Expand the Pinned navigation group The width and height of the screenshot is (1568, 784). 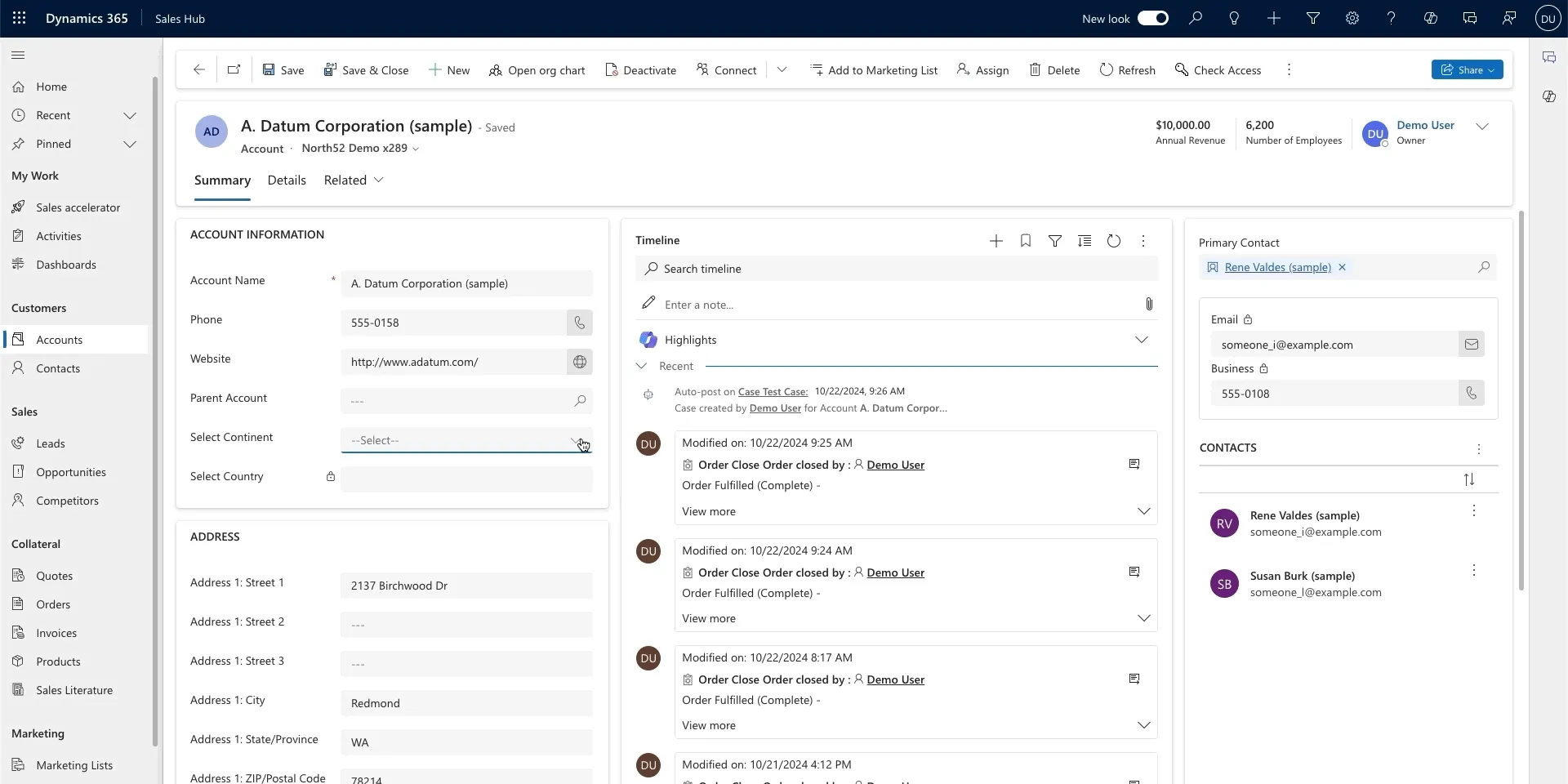tap(130, 144)
